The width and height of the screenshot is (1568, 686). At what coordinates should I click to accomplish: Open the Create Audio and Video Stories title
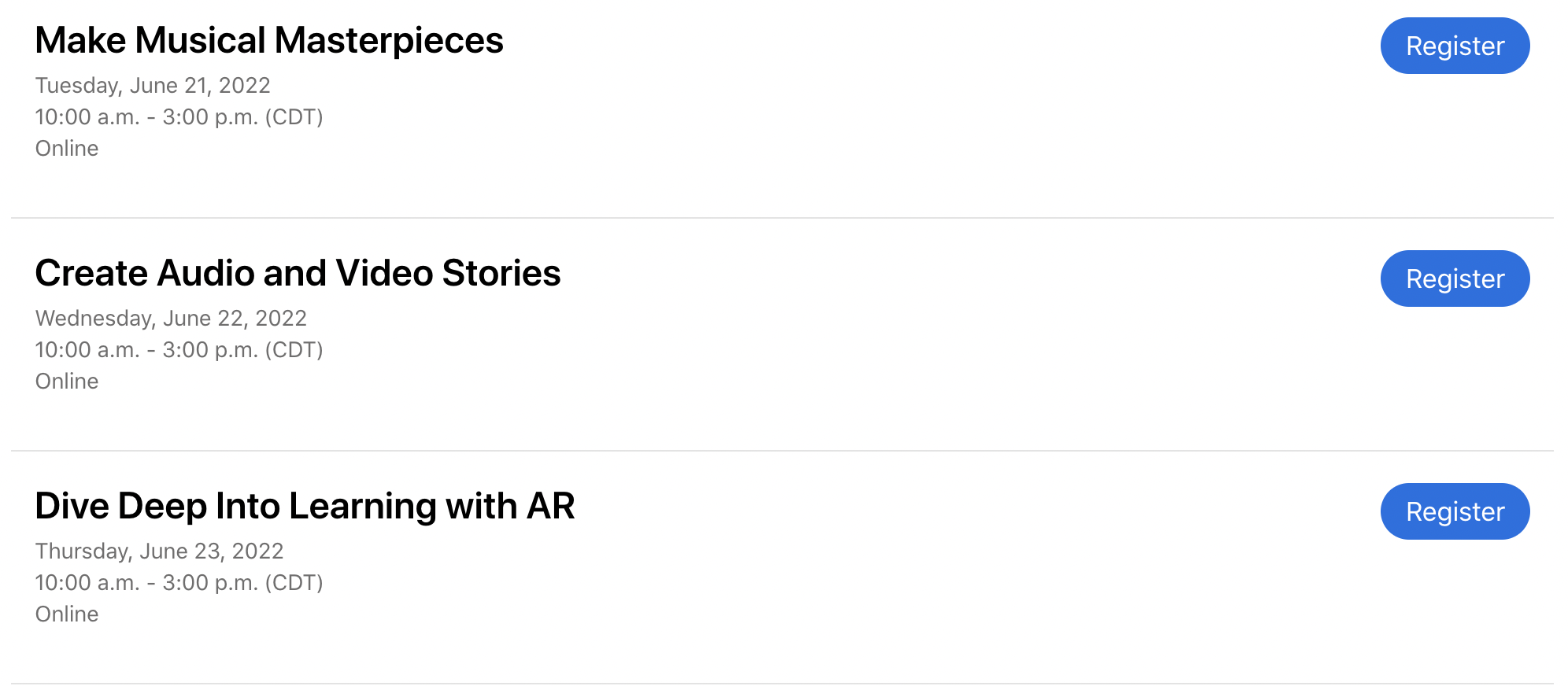pyautogui.click(x=298, y=273)
